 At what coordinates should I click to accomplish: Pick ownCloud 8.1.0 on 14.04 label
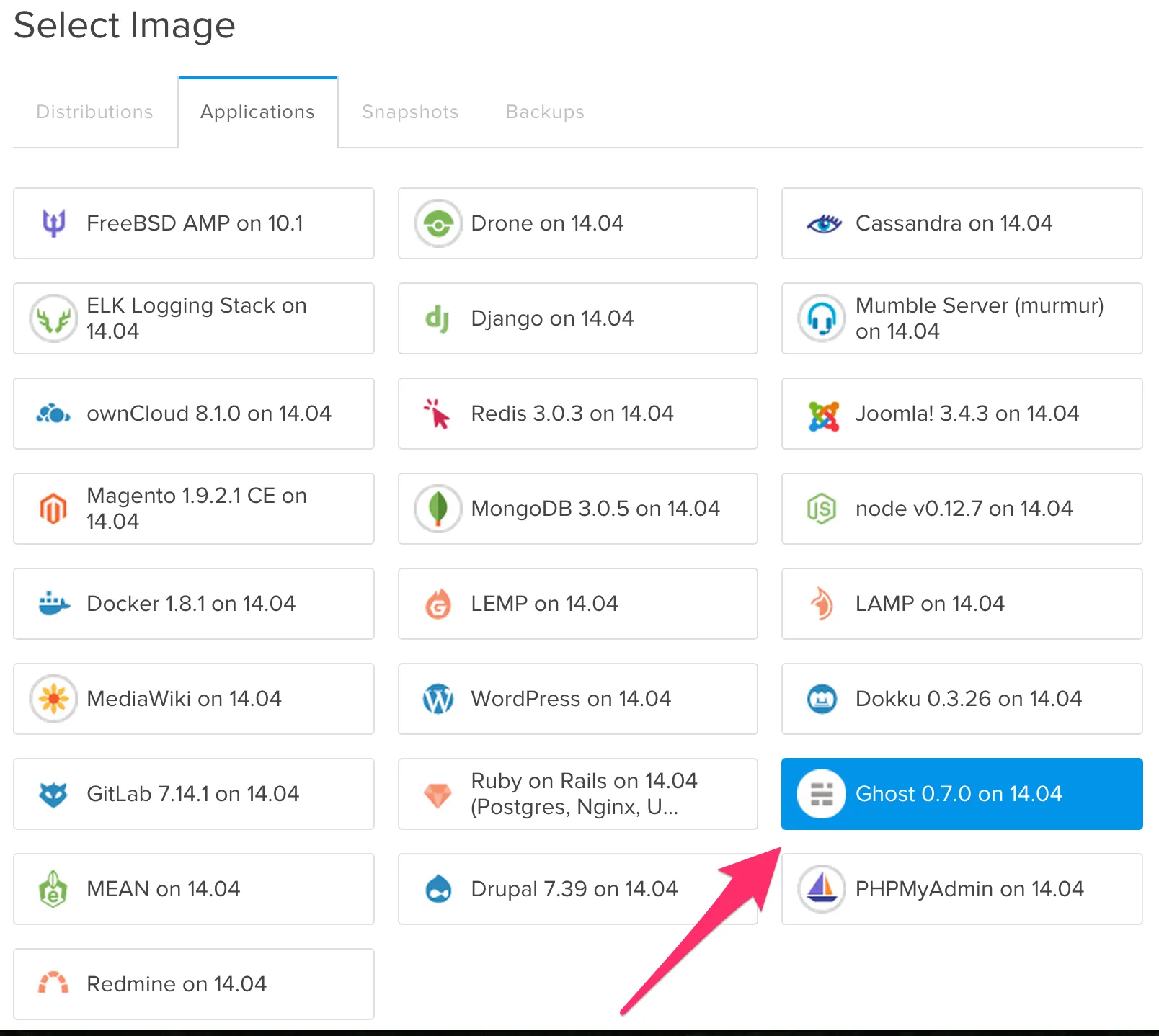(209, 414)
